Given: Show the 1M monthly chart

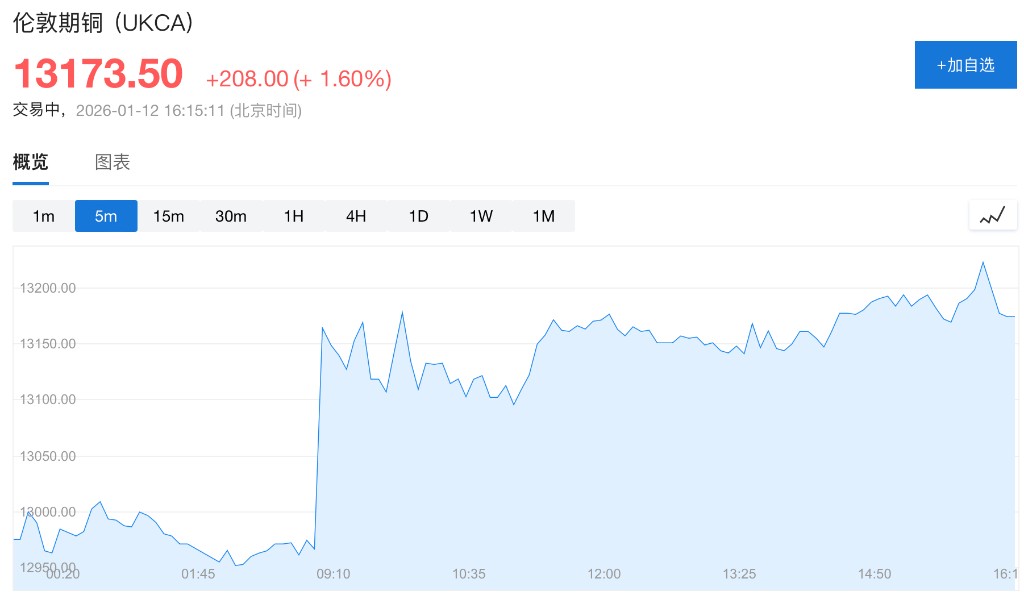Looking at the screenshot, I should (543, 216).
